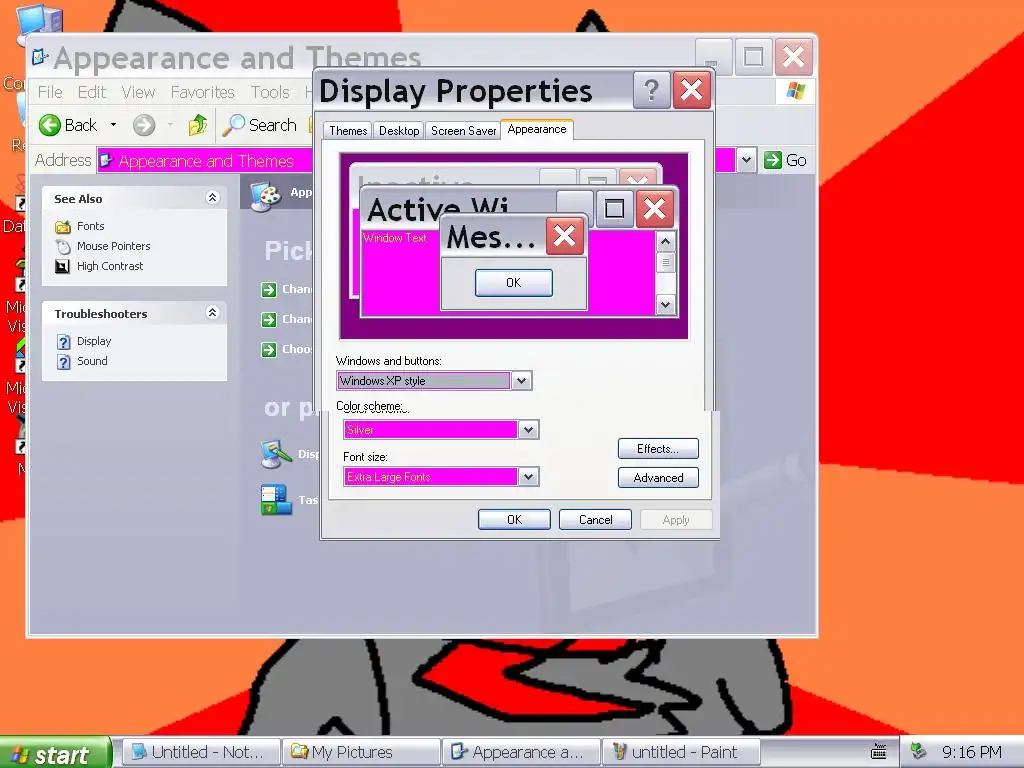The height and width of the screenshot is (768, 1024).
Task: Switch to Untitled - Notepad taskbar button
Action: pos(201,752)
